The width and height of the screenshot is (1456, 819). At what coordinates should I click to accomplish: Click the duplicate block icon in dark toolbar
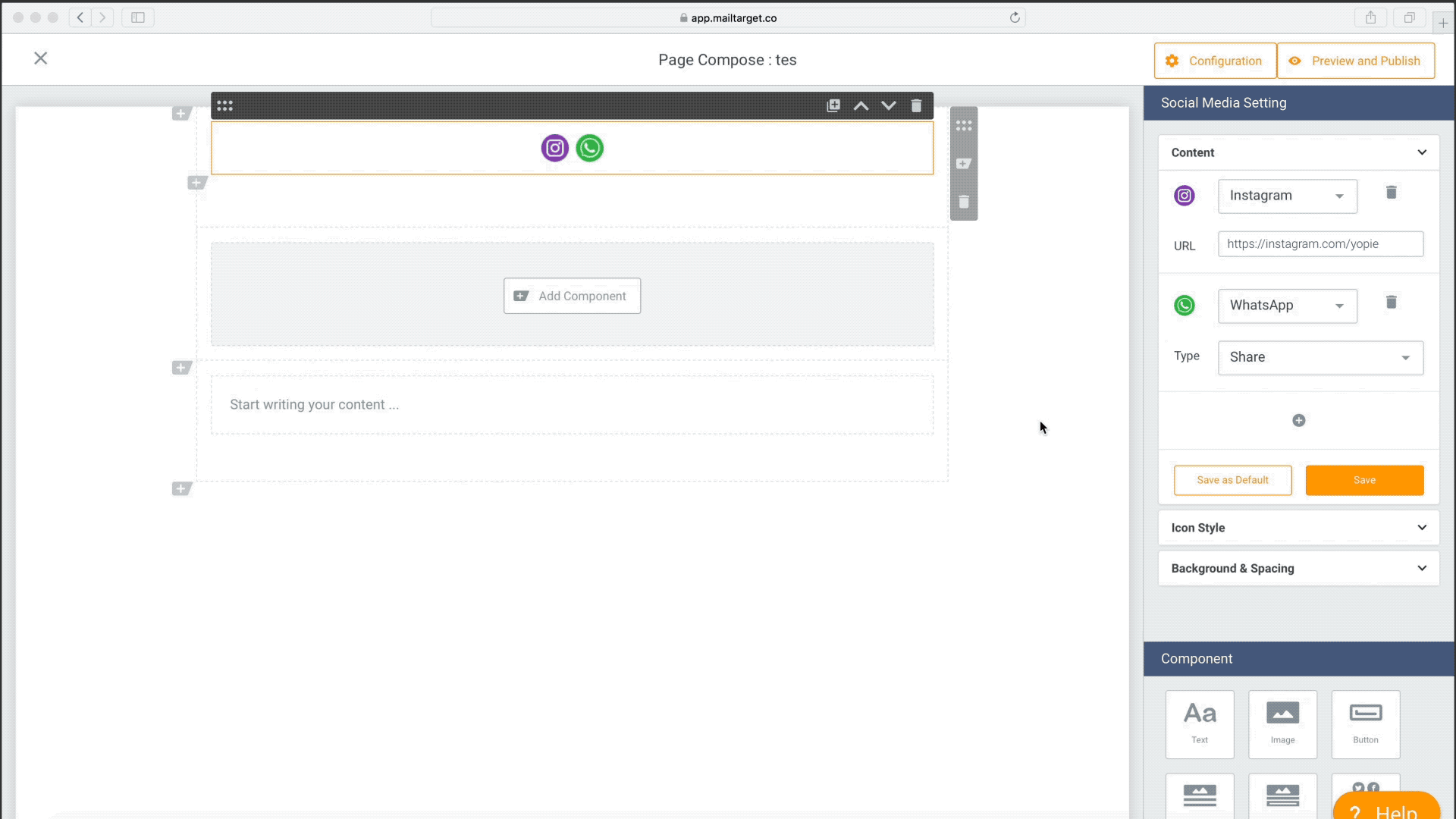pyautogui.click(x=833, y=106)
